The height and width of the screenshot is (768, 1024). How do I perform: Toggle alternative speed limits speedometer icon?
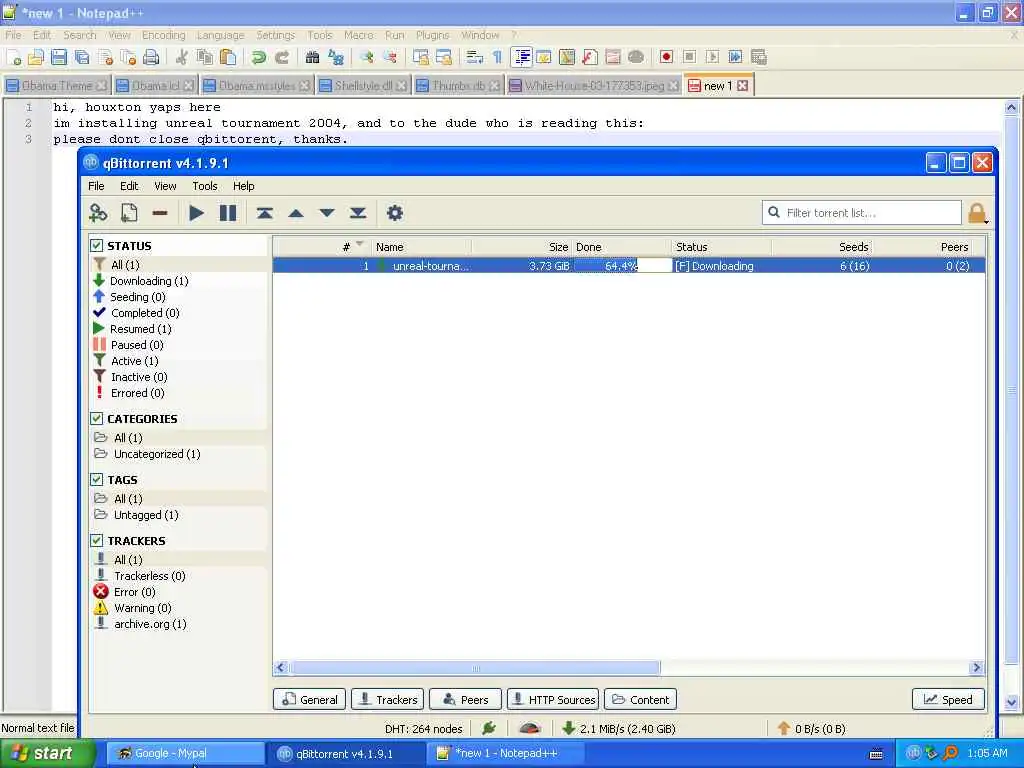pyautogui.click(x=530, y=728)
